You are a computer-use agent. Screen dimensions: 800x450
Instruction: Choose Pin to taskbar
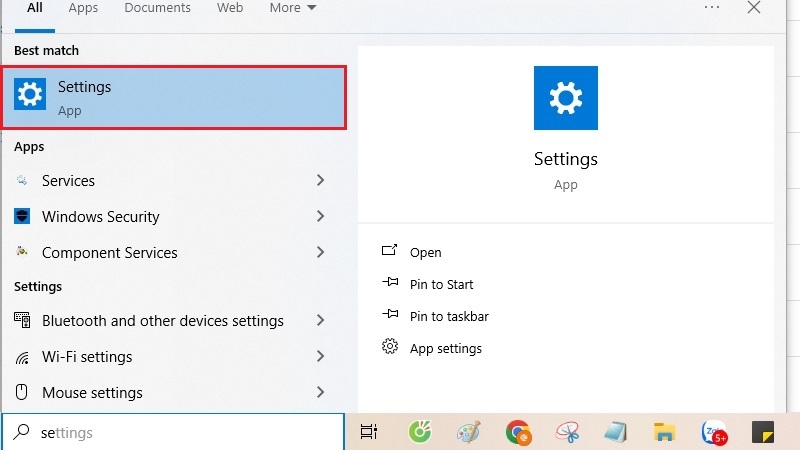click(x=449, y=316)
